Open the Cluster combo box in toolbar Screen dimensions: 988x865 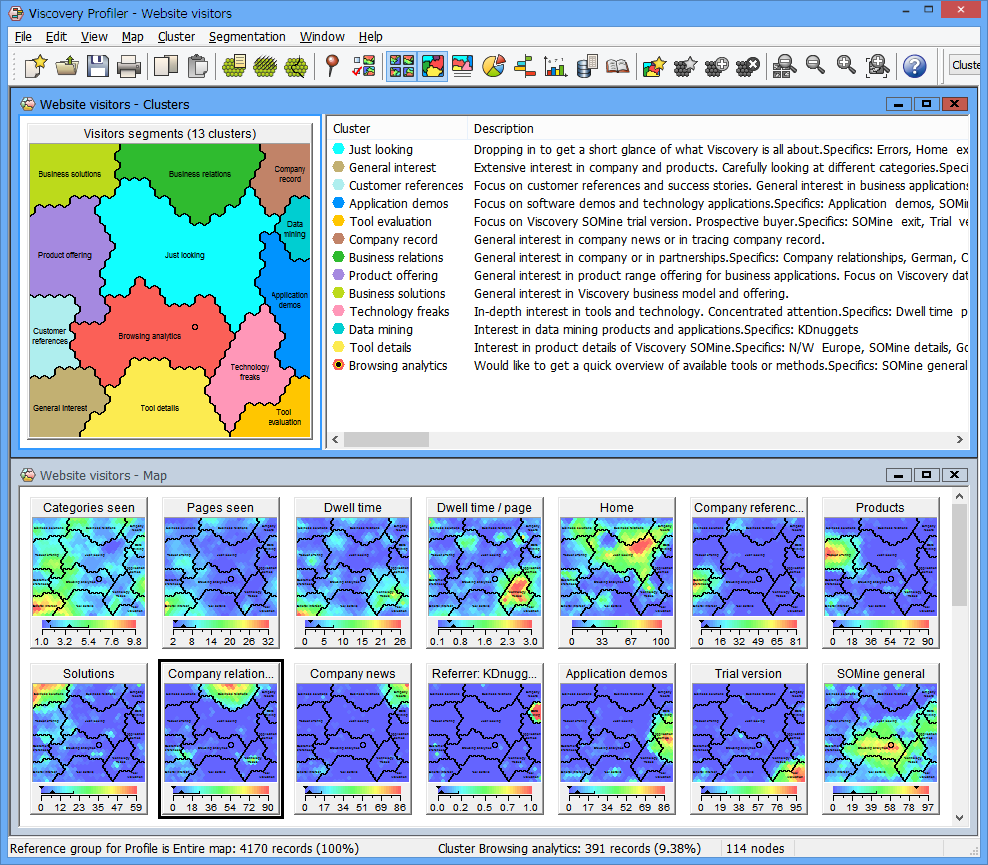(x=966, y=66)
